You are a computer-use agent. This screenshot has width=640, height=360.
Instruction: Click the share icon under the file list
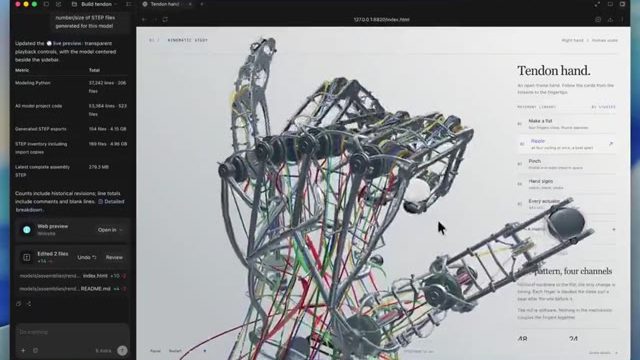pyautogui.click(x=29, y=304)
